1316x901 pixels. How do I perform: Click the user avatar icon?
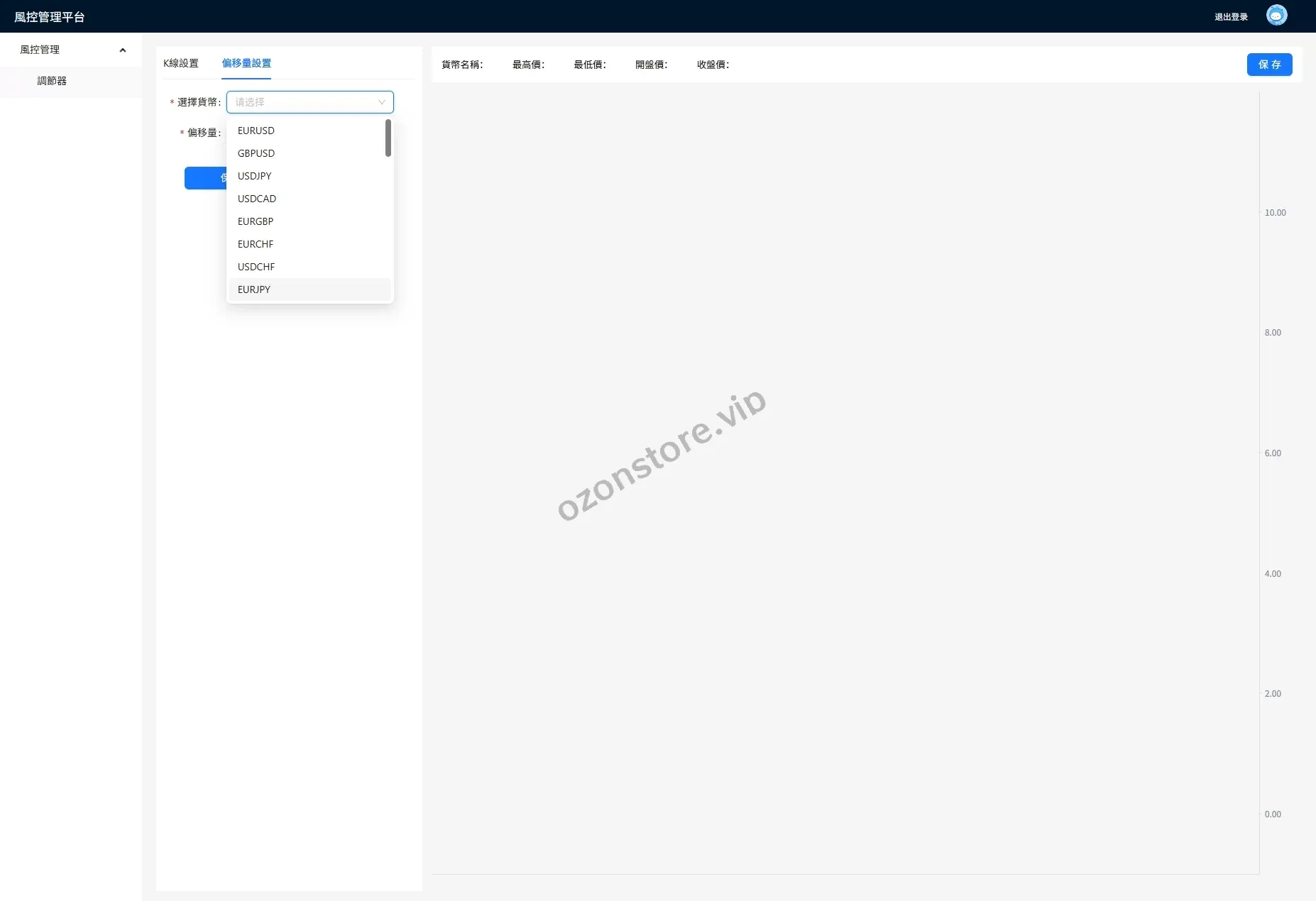[x=1276, y=16]
